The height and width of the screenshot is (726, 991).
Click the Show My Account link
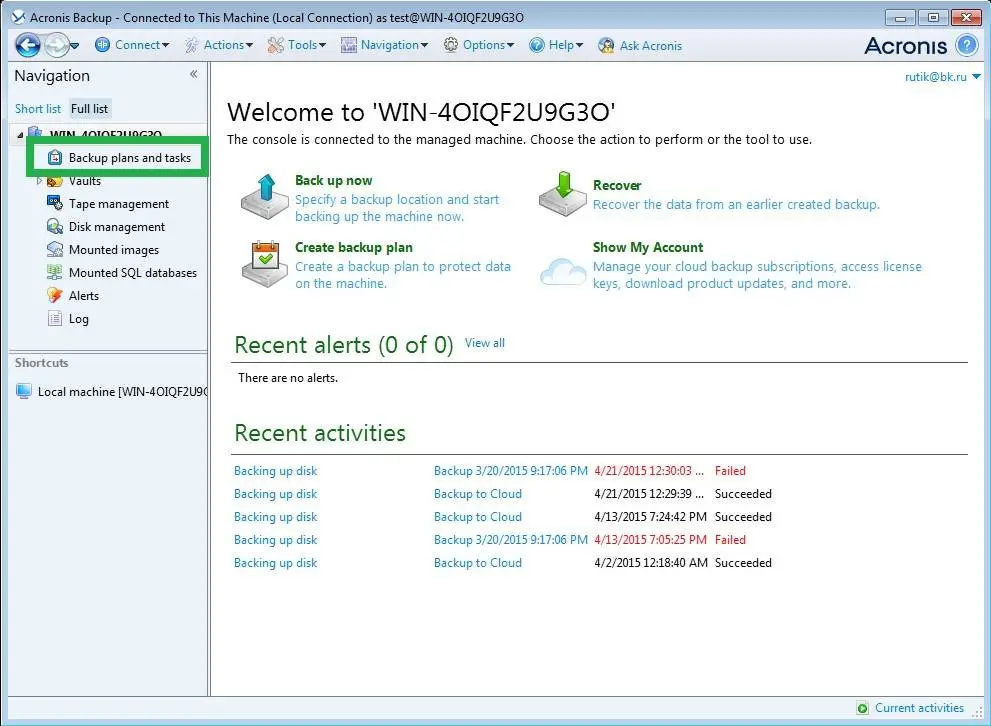click(648, 247)
